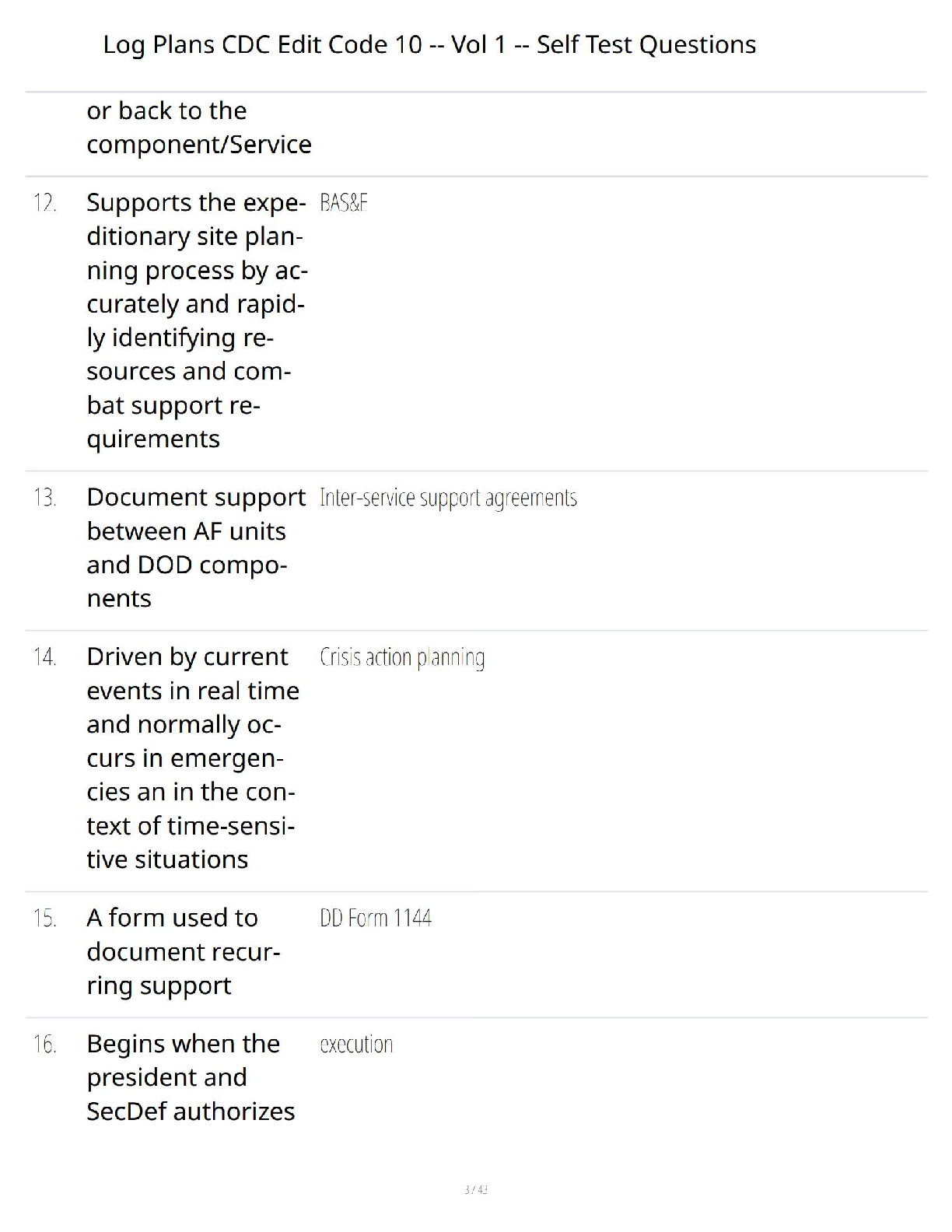952x1232 pixels.
Task: Select the form used to document recurring support text
Action: coord(184,952)
